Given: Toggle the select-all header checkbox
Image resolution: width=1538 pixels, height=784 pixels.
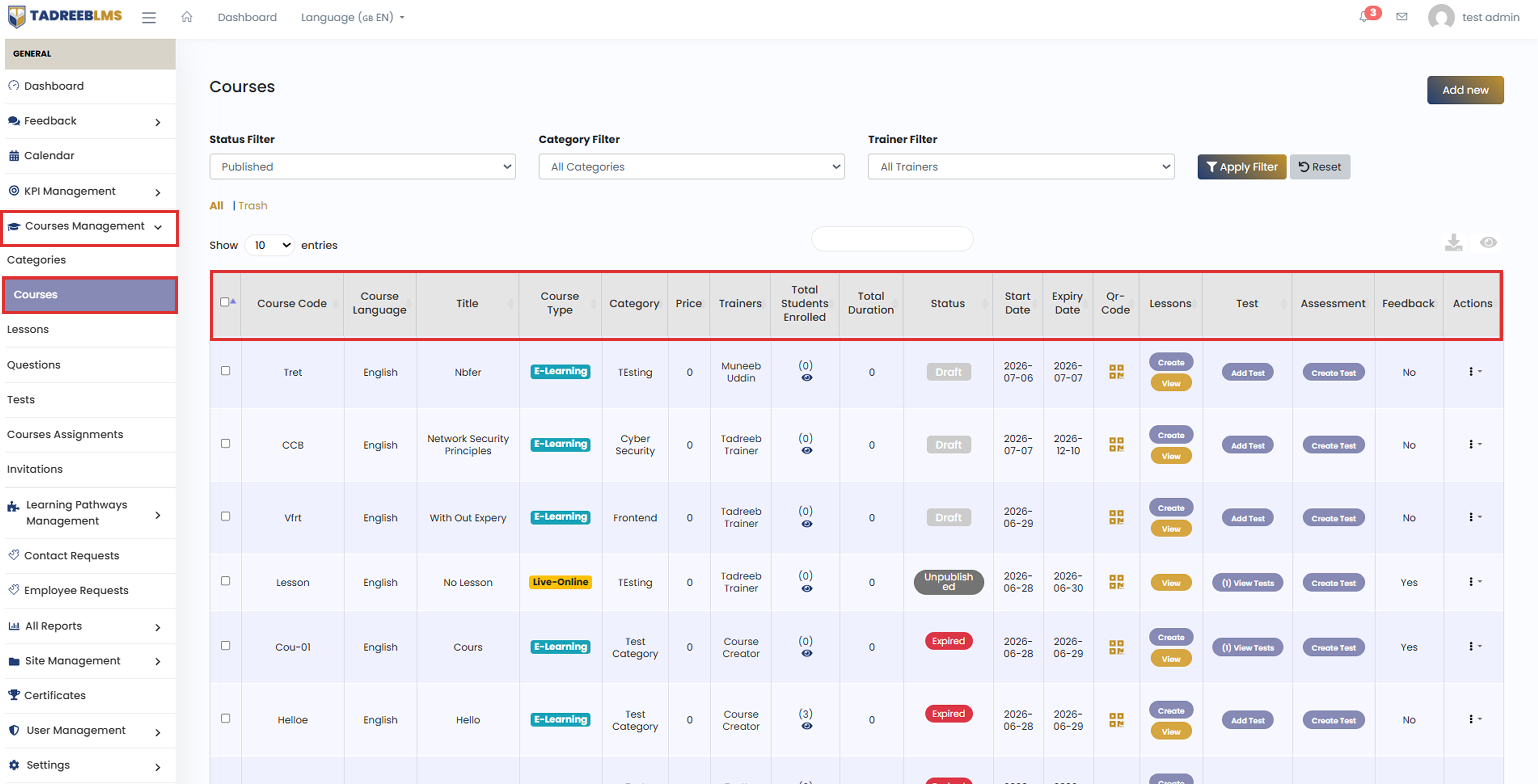Looking at the screenshot, I should point(225,302).
